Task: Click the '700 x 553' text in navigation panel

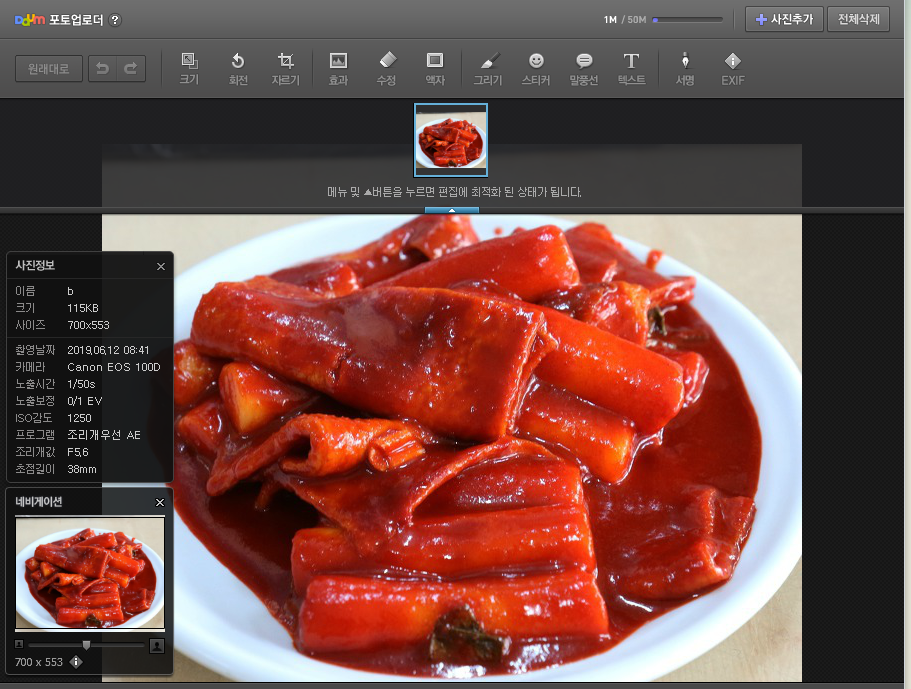Action: click(x=39, y=662)
